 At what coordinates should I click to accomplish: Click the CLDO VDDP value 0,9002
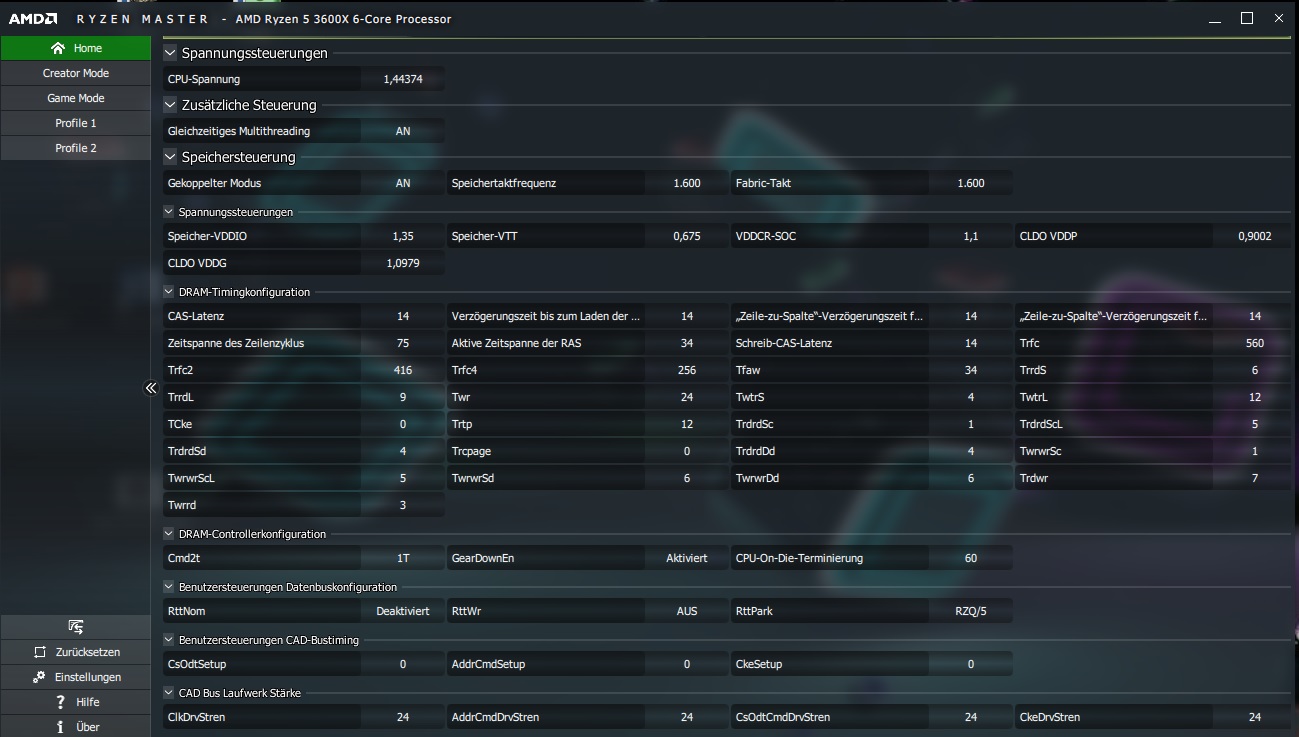click(x=1255, y=237)
